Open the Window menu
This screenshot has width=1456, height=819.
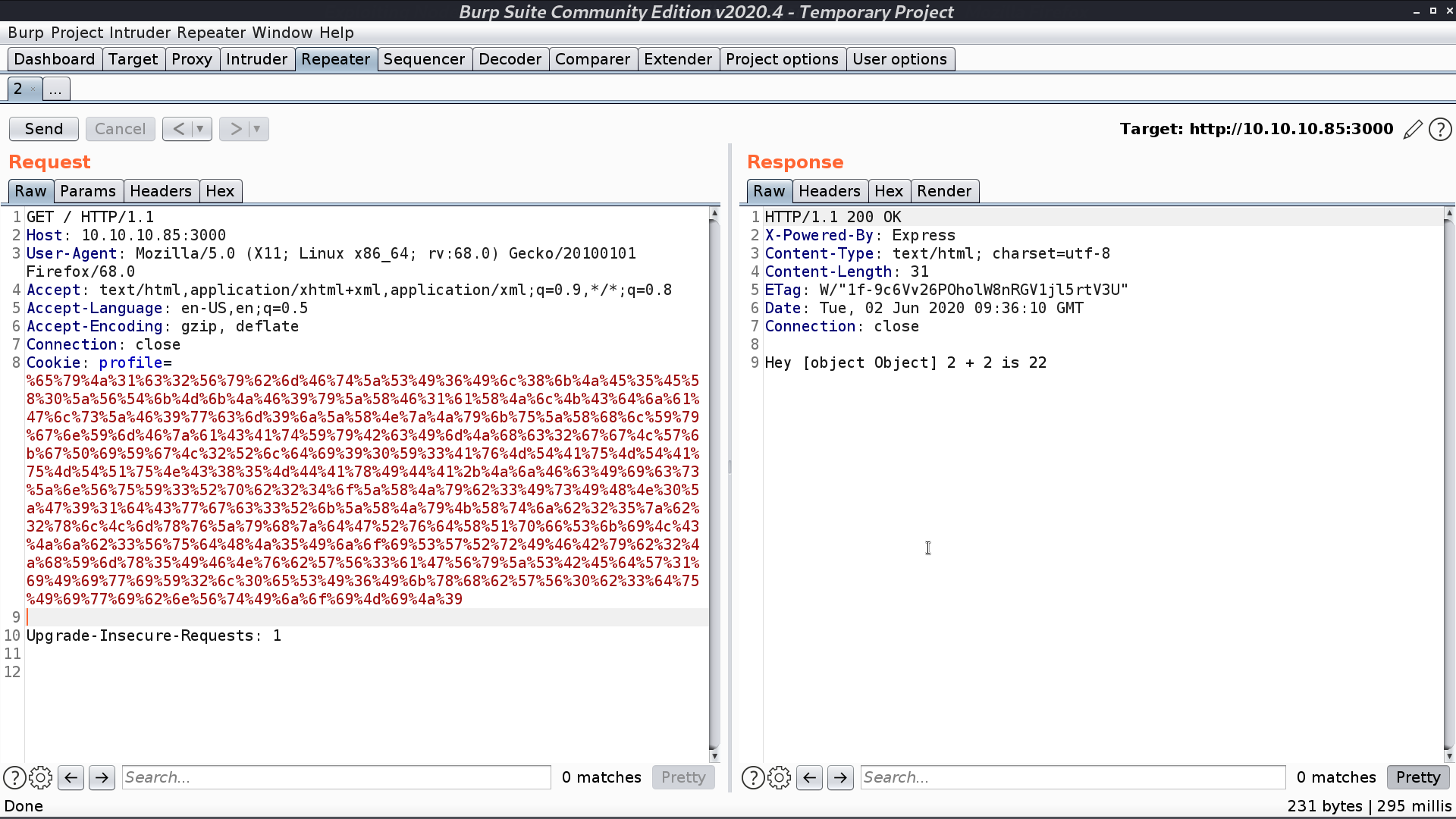pos(282,33)
